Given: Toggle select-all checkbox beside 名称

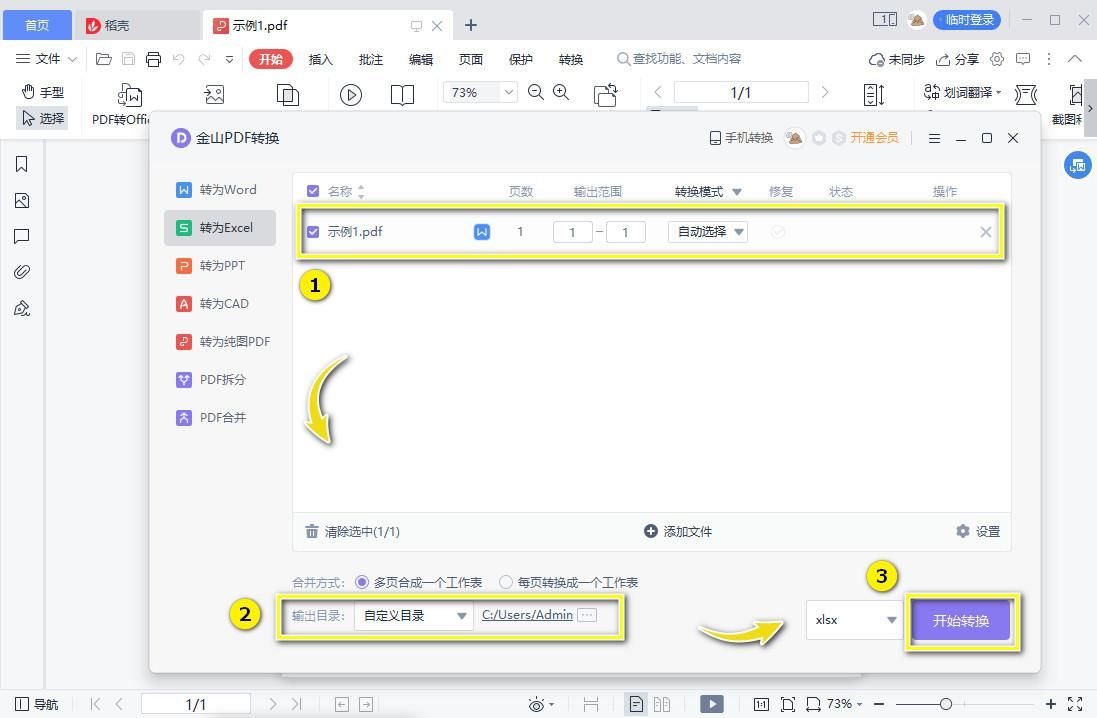Looking at the screenshot, I should (313, 191).
